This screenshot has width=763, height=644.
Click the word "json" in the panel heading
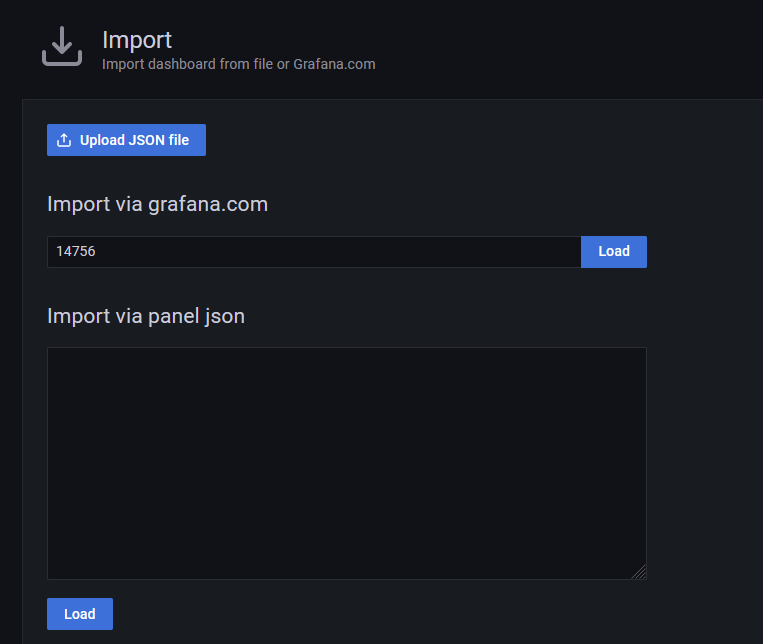[x=224, y=316]
